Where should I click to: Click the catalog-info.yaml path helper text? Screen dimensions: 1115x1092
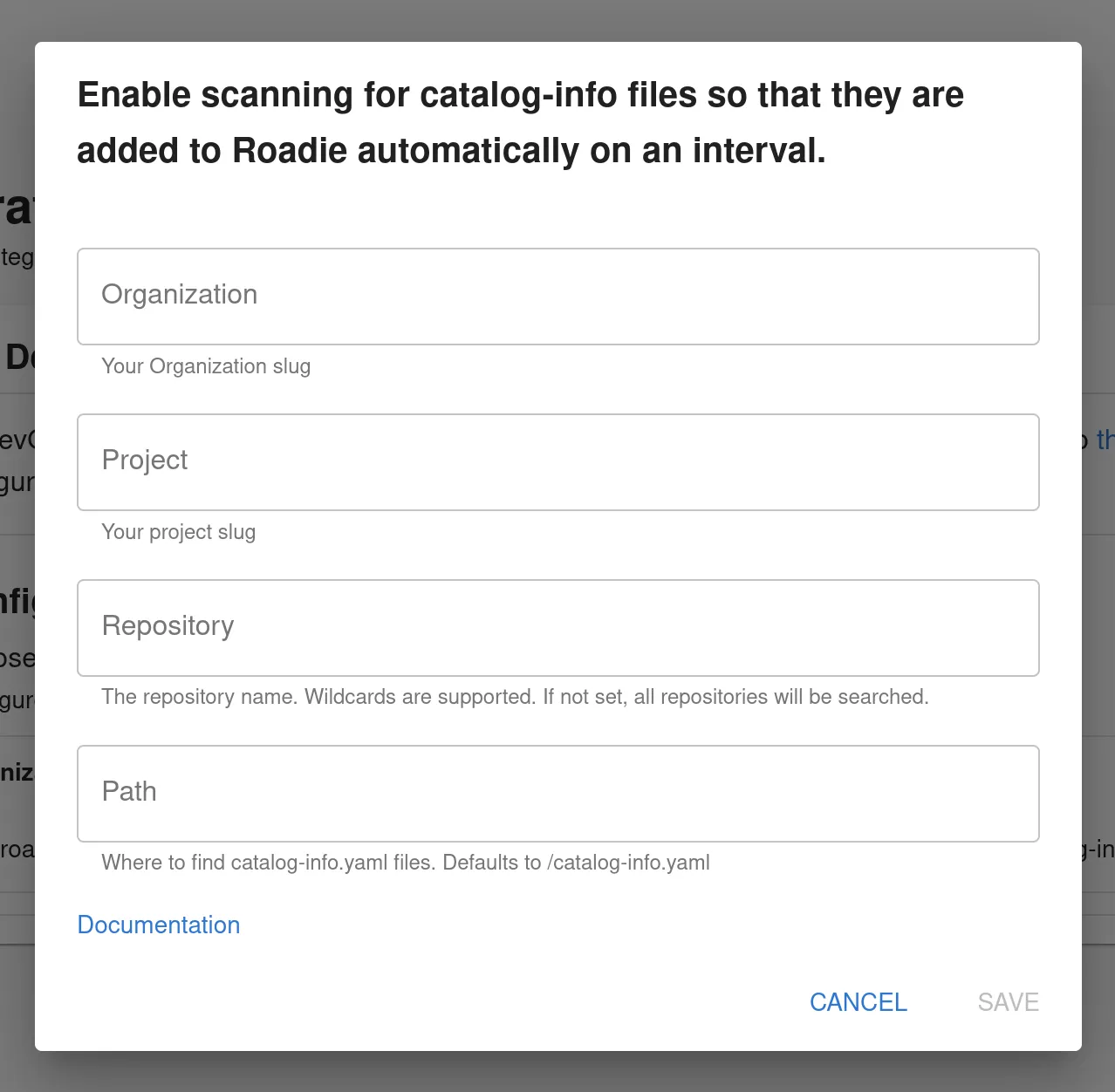click(x=406, y=863)
